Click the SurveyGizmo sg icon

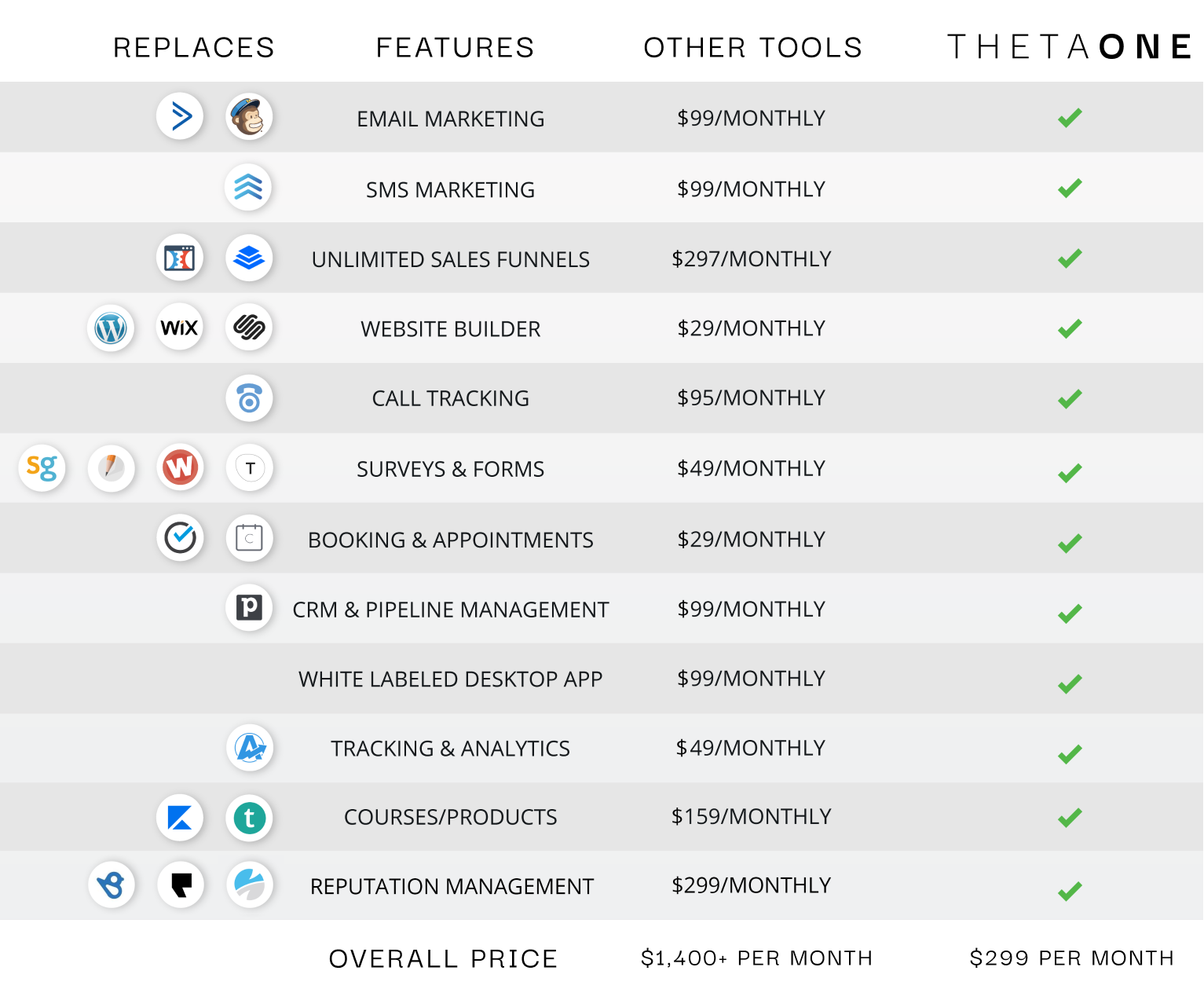click(x=42, y=468)
